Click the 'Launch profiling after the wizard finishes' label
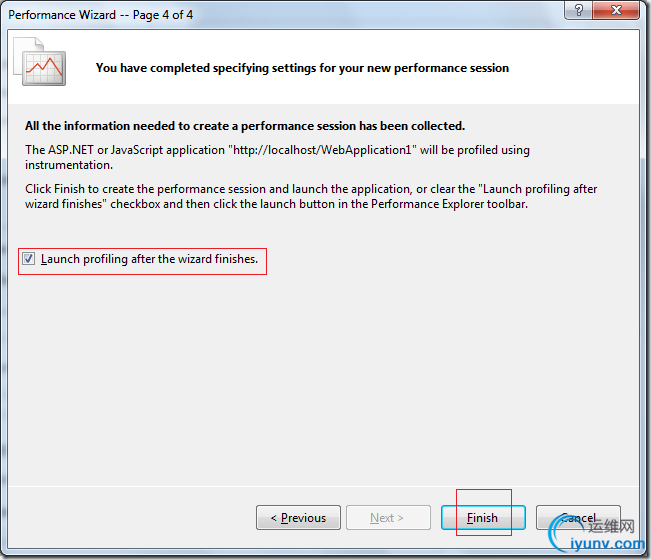The image size is (651, 560). point(149,259)
